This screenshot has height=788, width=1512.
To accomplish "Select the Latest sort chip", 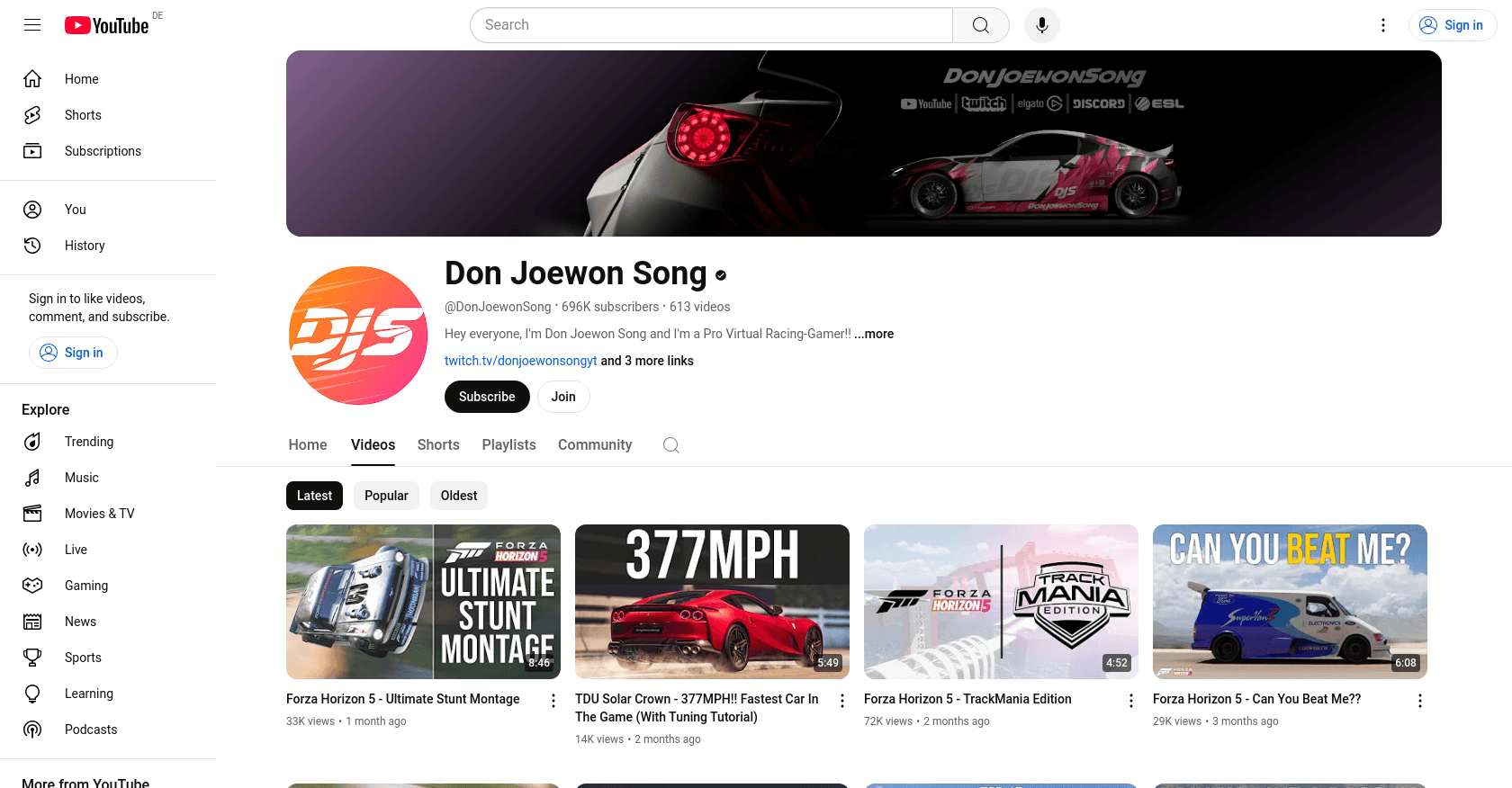I will click(x=314, y=496).
